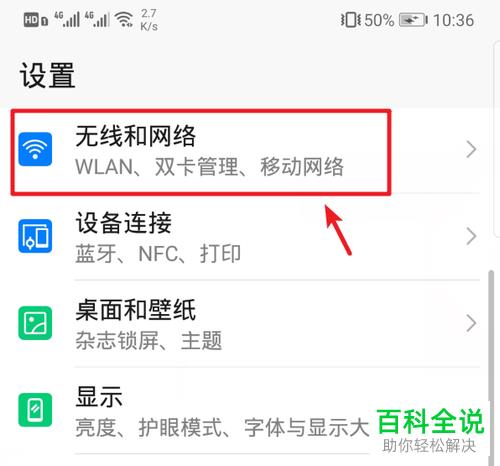Tap the 设置 page title
500x466 pixels.
pos(47,75)
